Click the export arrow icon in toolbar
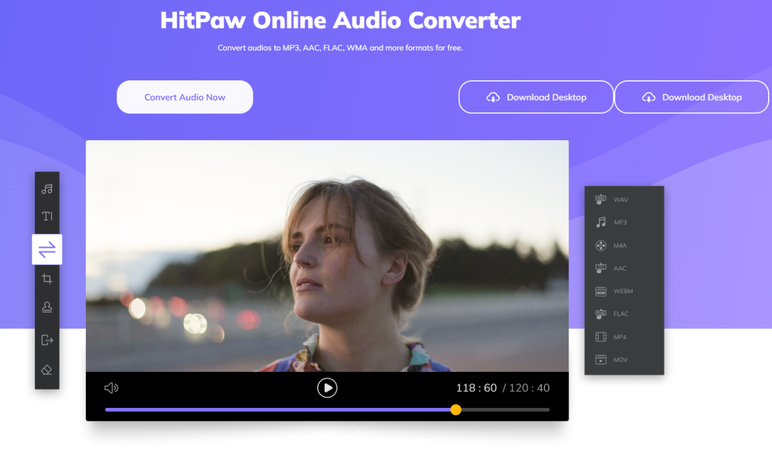Image resolution: width=772 pixels, height=450 pixels. tap(47, 340)
